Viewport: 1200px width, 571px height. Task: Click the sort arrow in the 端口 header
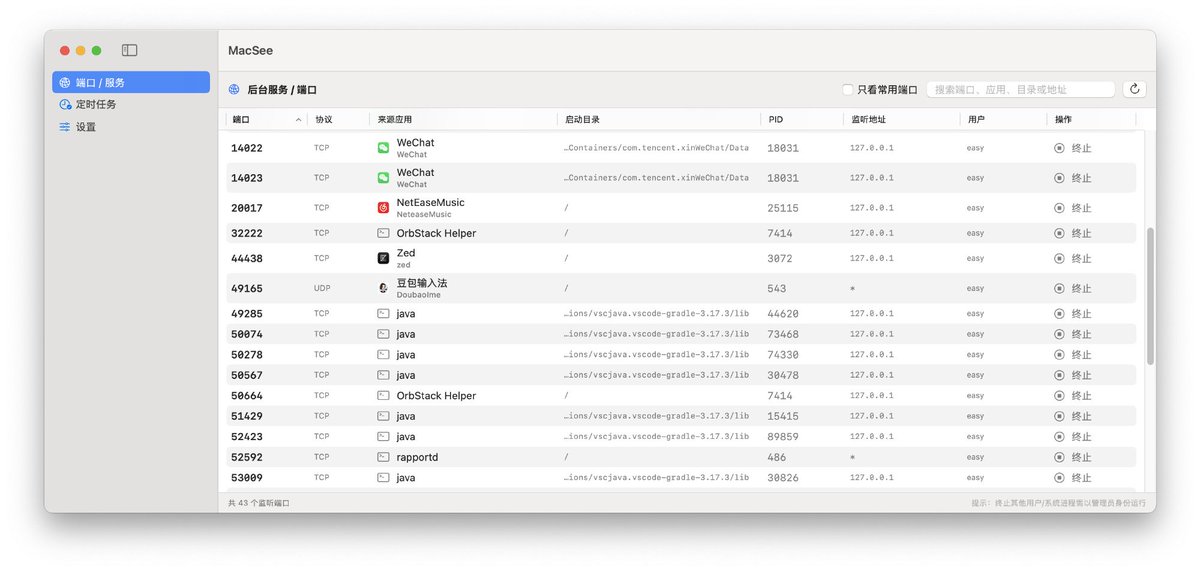pyautogui.click(x=298, y=119)
